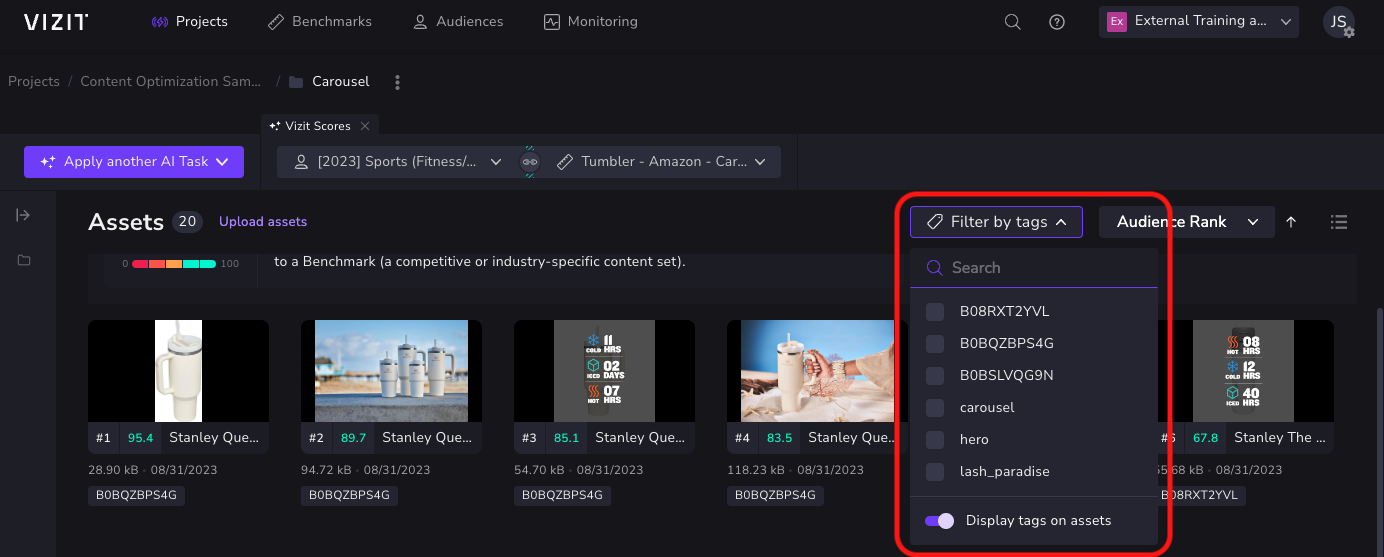
Task: Open the thumbnail scored 67.8
Action: [x=1243, y=371]
